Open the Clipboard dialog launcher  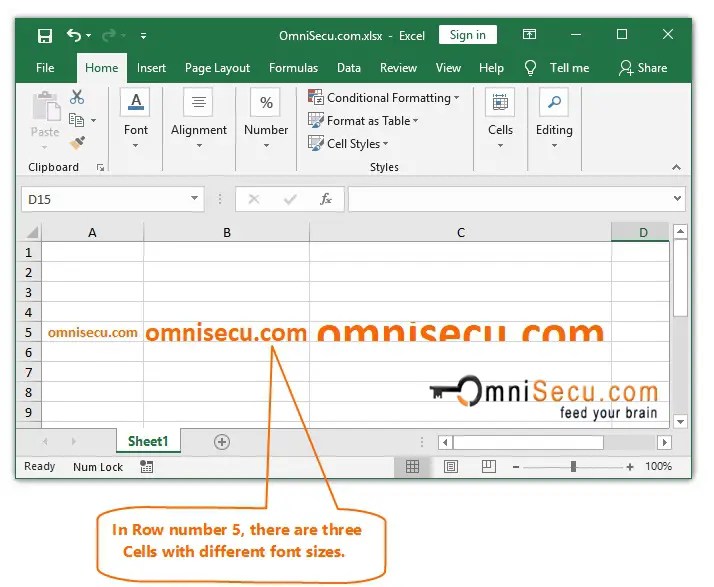(x=100, y=168)
